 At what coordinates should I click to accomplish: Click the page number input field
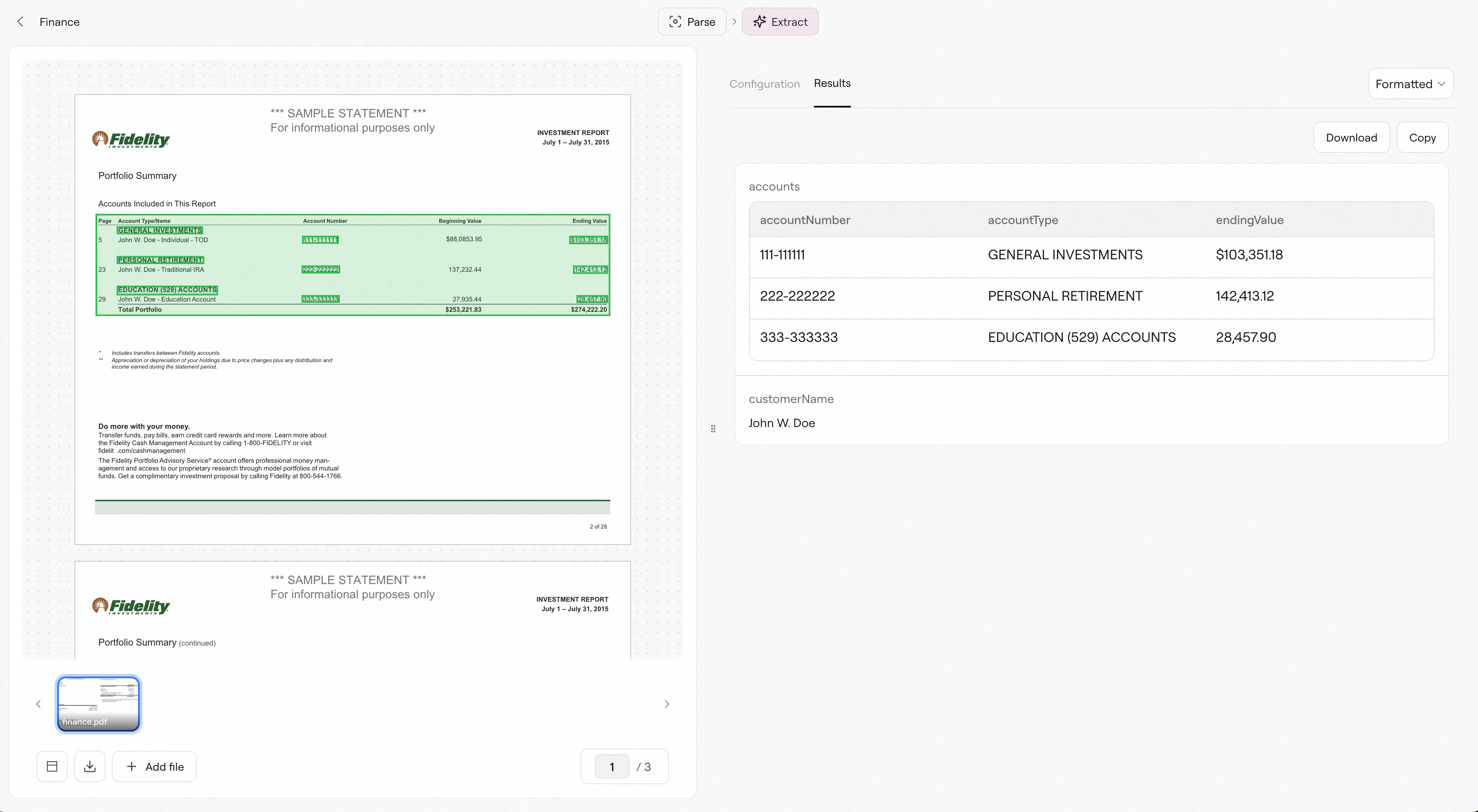612,767
